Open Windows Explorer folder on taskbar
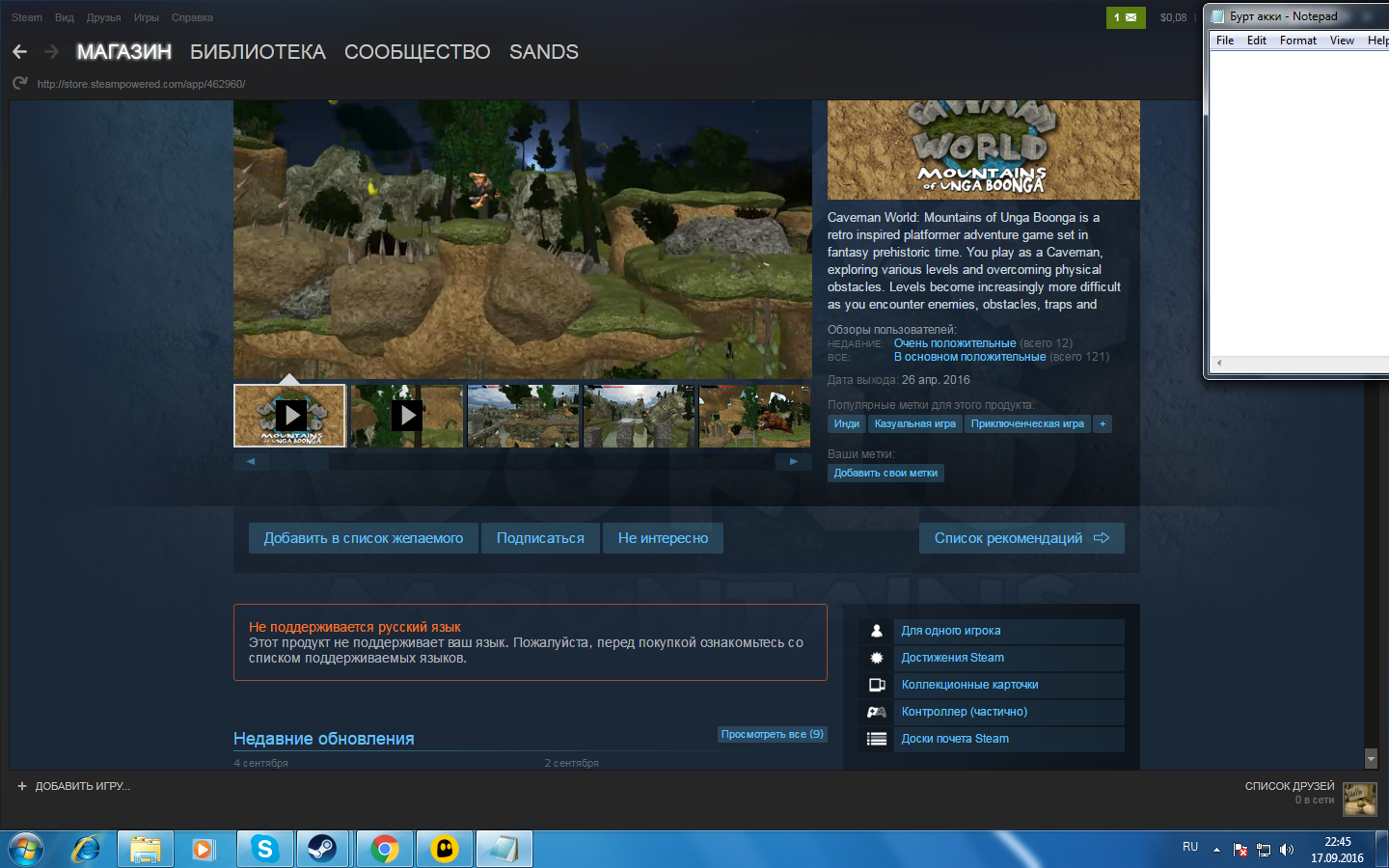This screenshot has height=868, width=1389. click(146, 850)
